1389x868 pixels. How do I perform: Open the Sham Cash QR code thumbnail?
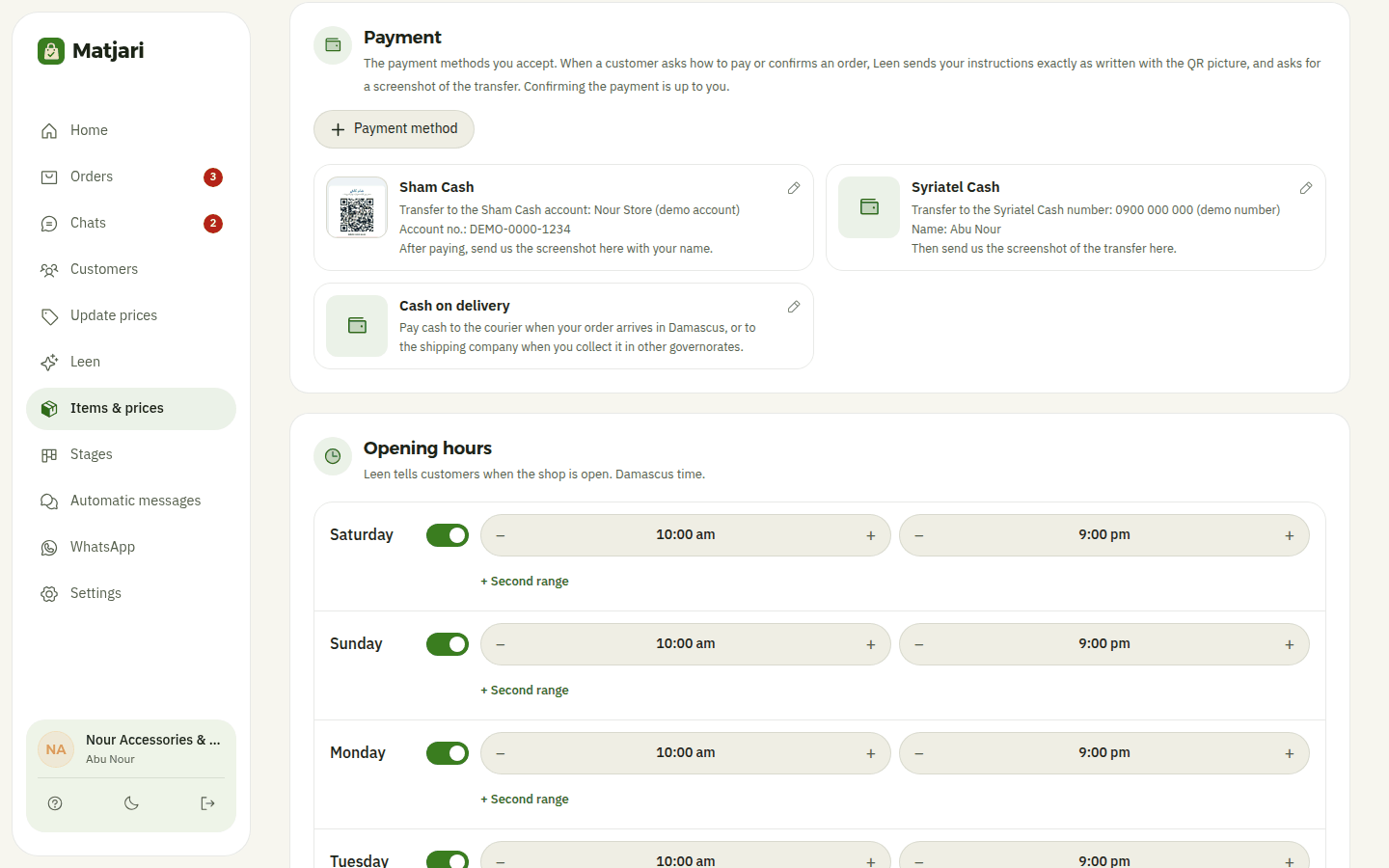(x=357, y=207)
